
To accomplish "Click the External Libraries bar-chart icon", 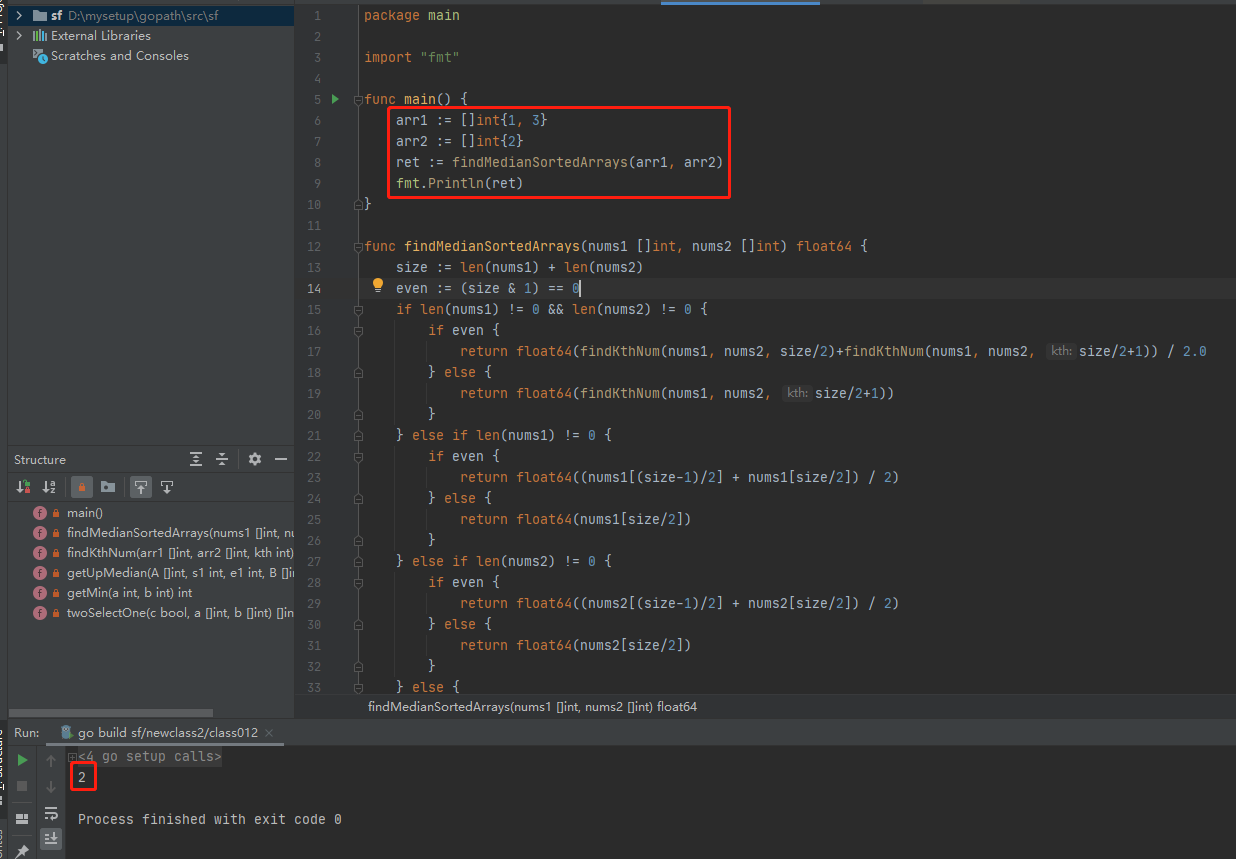I will (40, 36).
